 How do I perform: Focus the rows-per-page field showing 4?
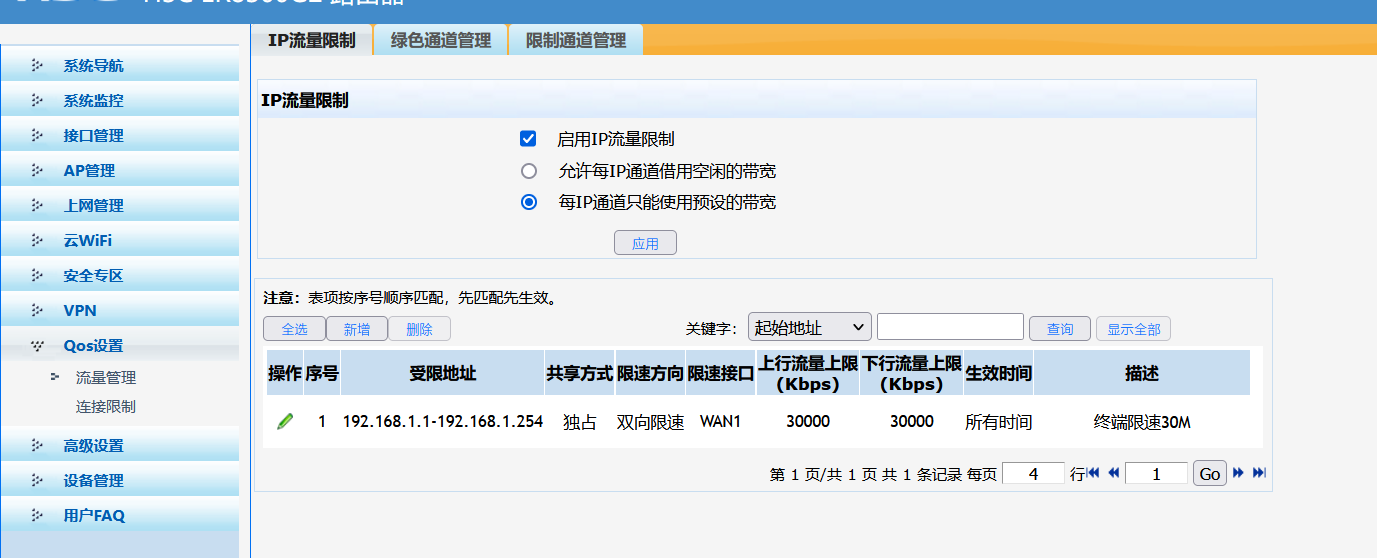(1033, 473)
